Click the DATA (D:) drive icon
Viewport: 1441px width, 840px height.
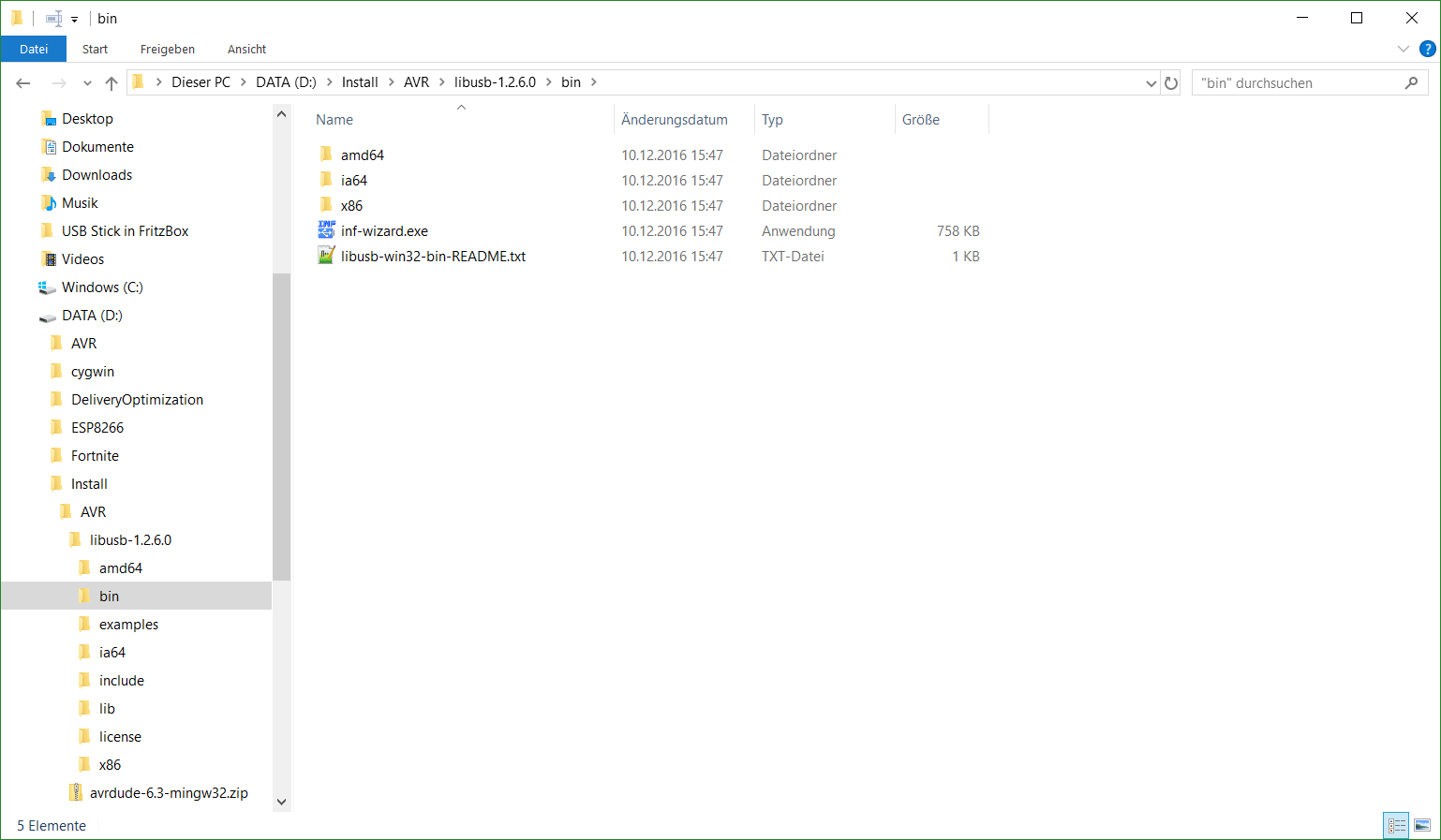(x=47, y=316)
